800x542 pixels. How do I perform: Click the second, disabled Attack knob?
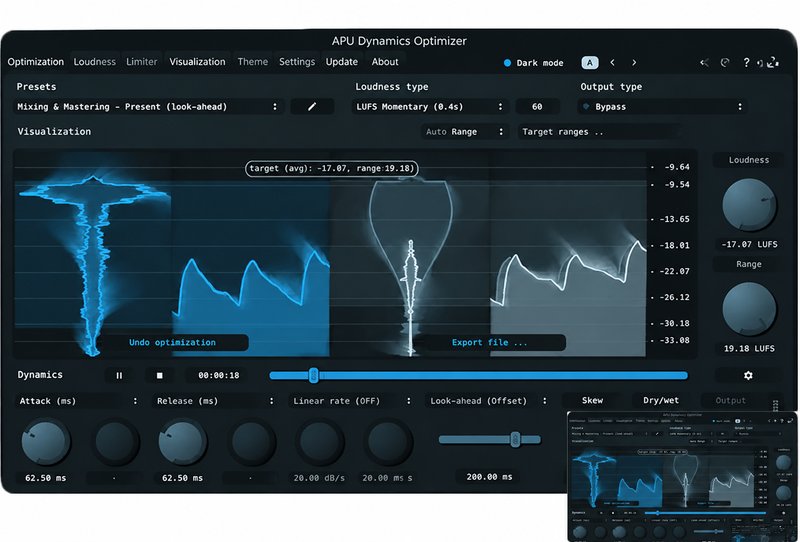click(114, 442)
